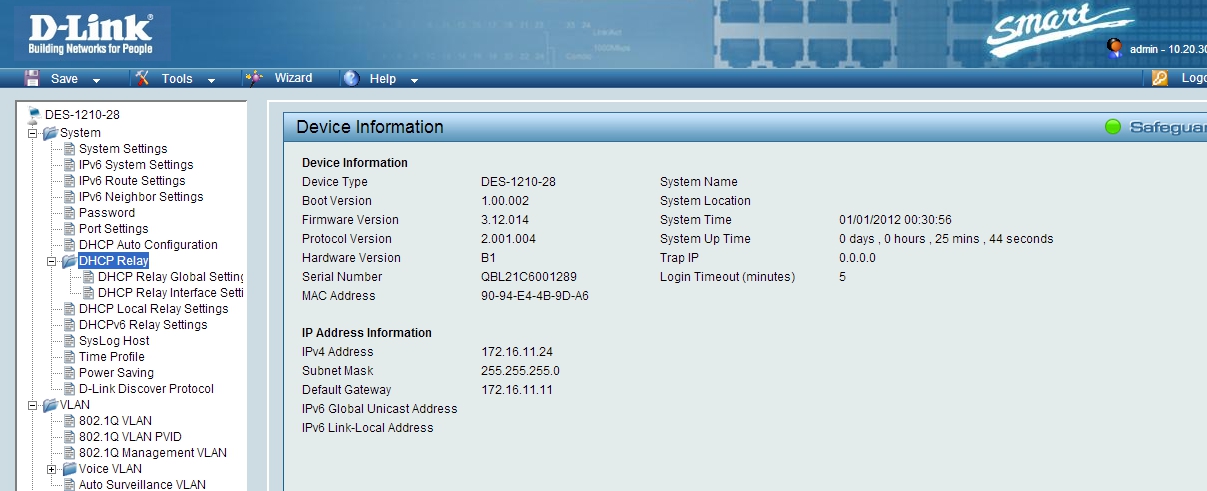Click page icon beside IPv6 Route Settings
The width and height of the screenshot is (1207, 491).
point(70,180)
